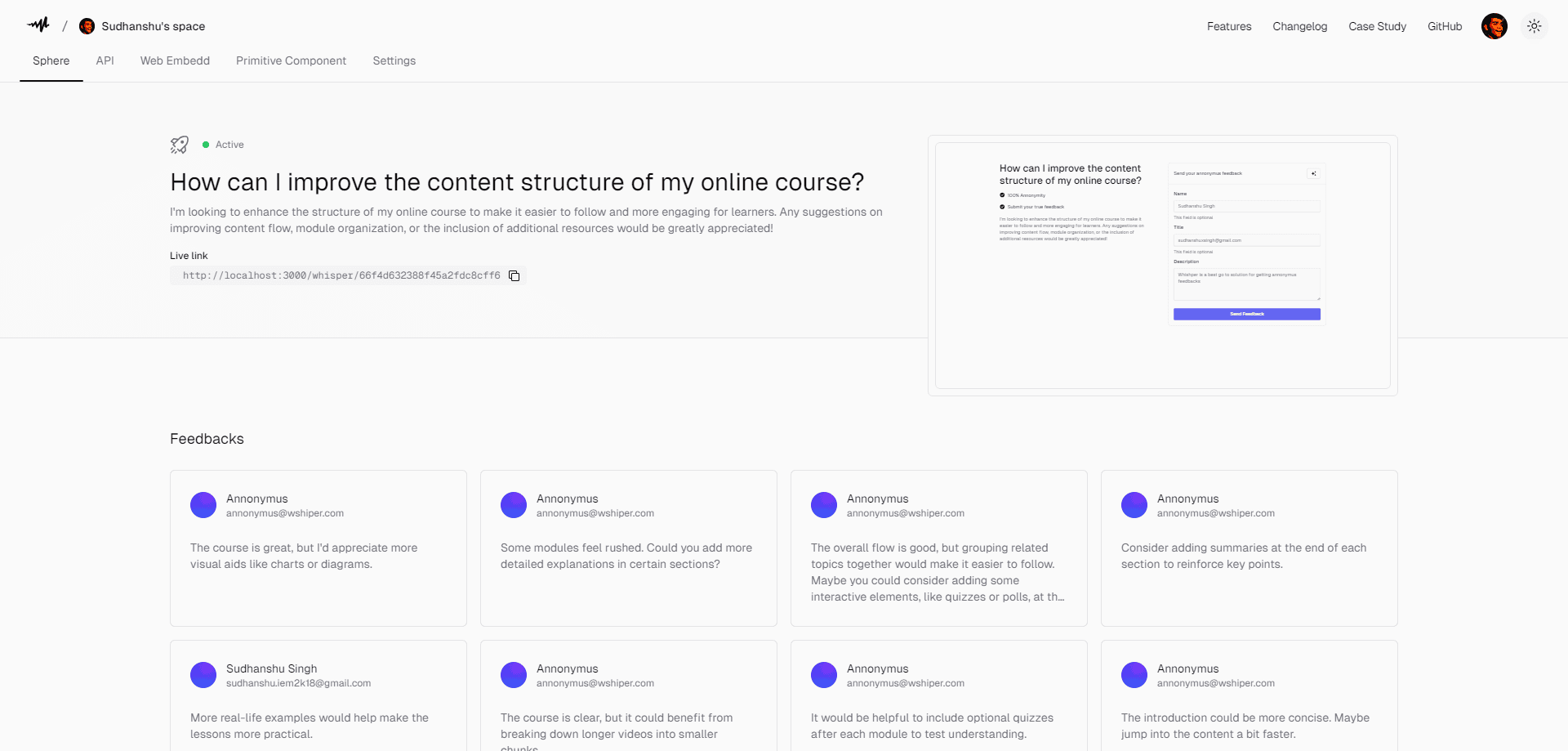
Task: Click the sparkle icon in form preview
Action: [x=1313, y=173]
